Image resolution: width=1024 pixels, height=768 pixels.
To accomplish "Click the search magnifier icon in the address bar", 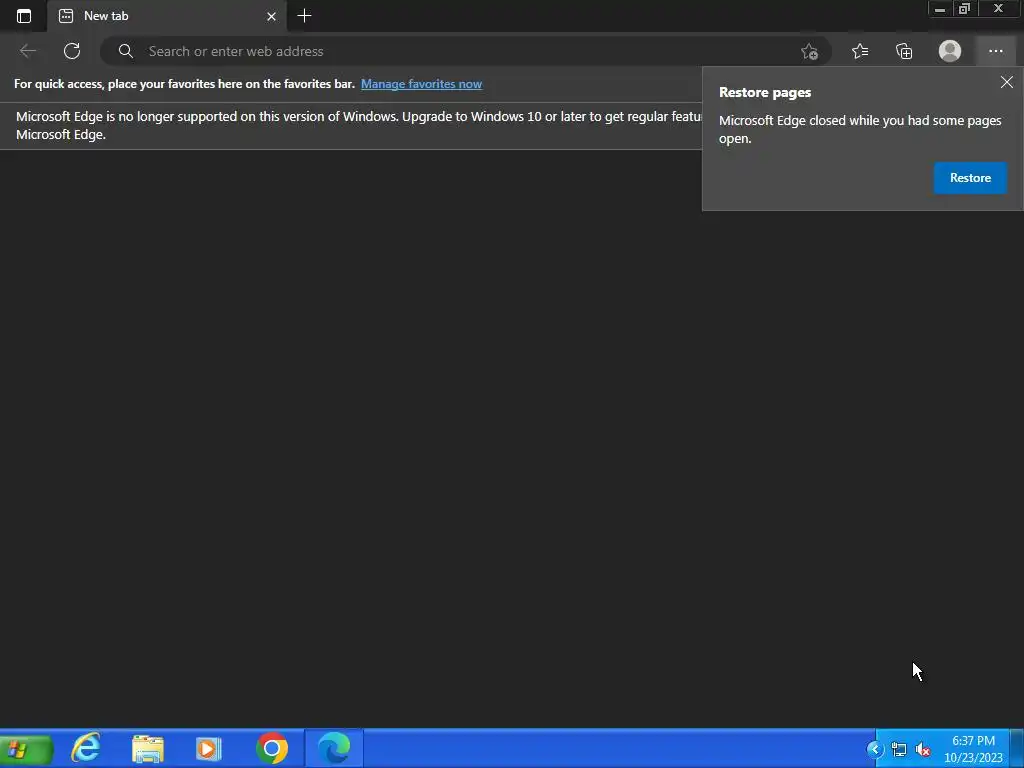I will [125, 51].
